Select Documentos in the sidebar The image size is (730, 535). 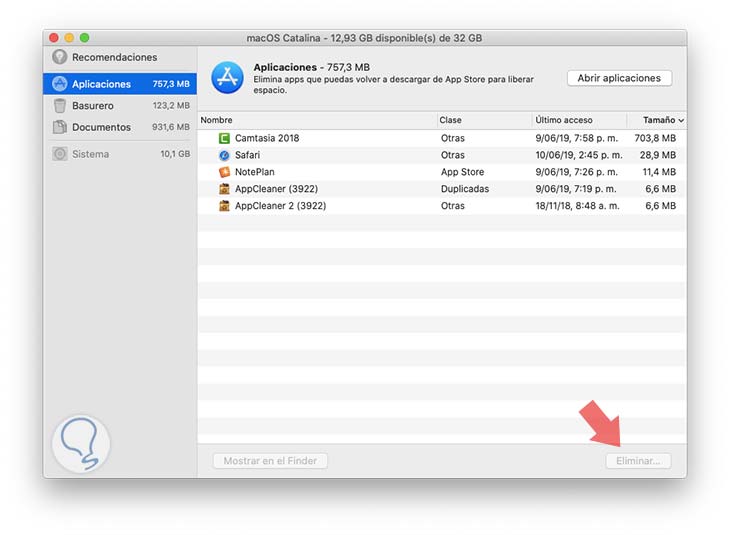120,127
